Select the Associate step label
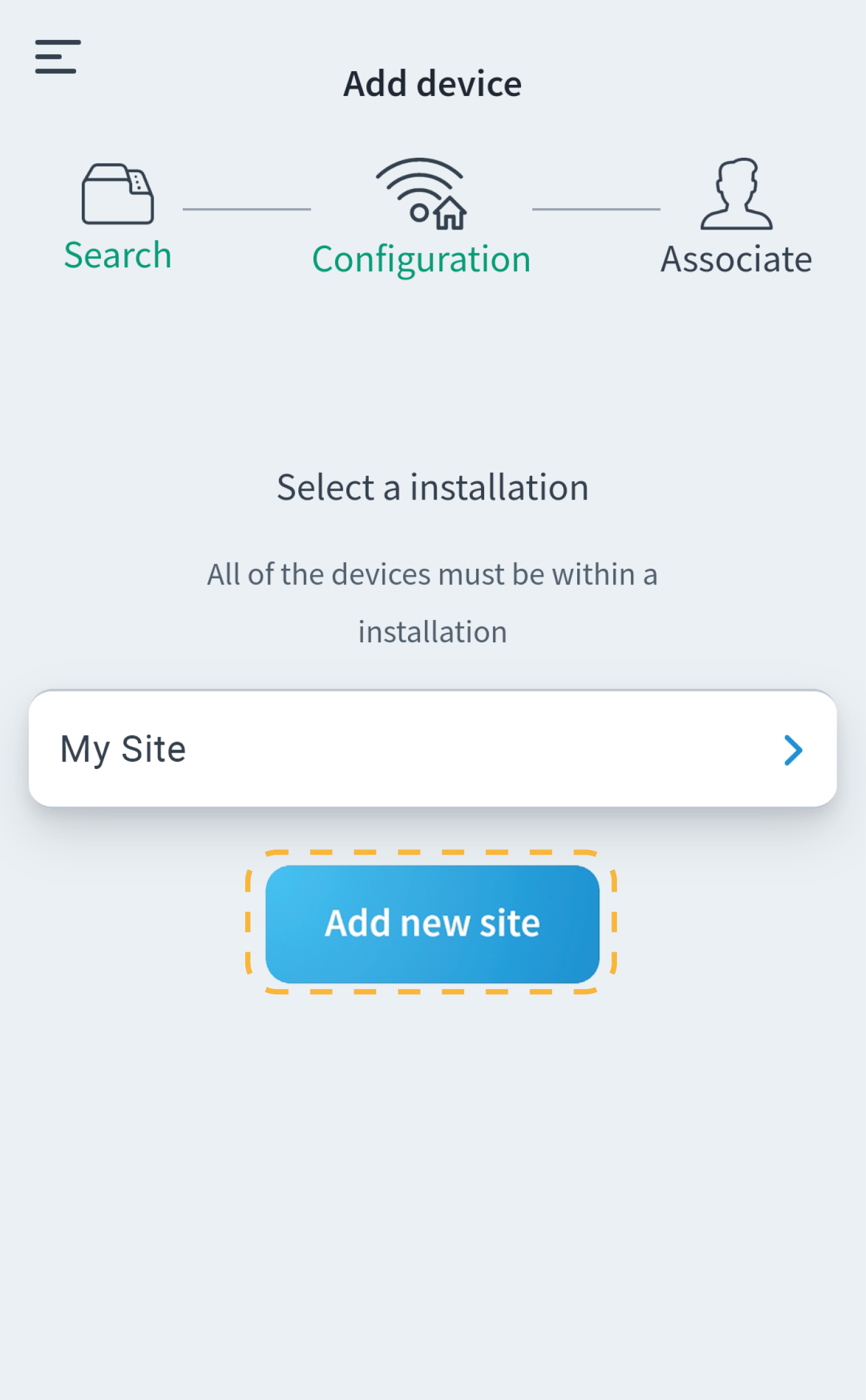Screen dimensions: 866x1400 pos(736,259)
